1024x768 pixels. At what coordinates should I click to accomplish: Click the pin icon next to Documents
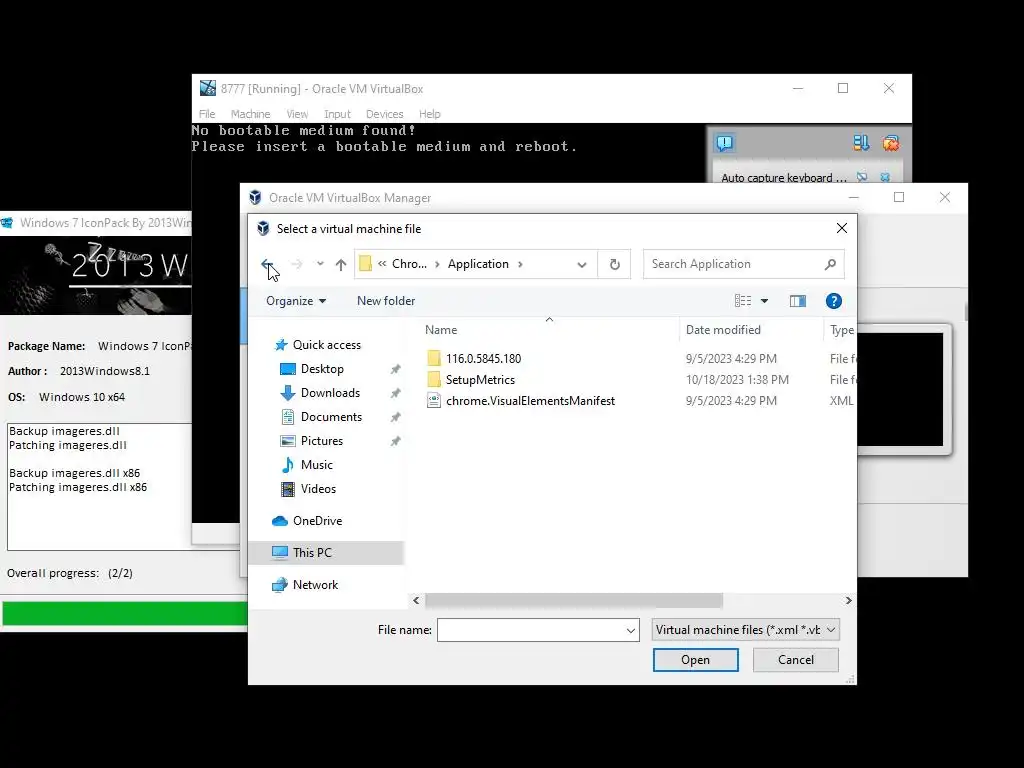click(395, 417)
